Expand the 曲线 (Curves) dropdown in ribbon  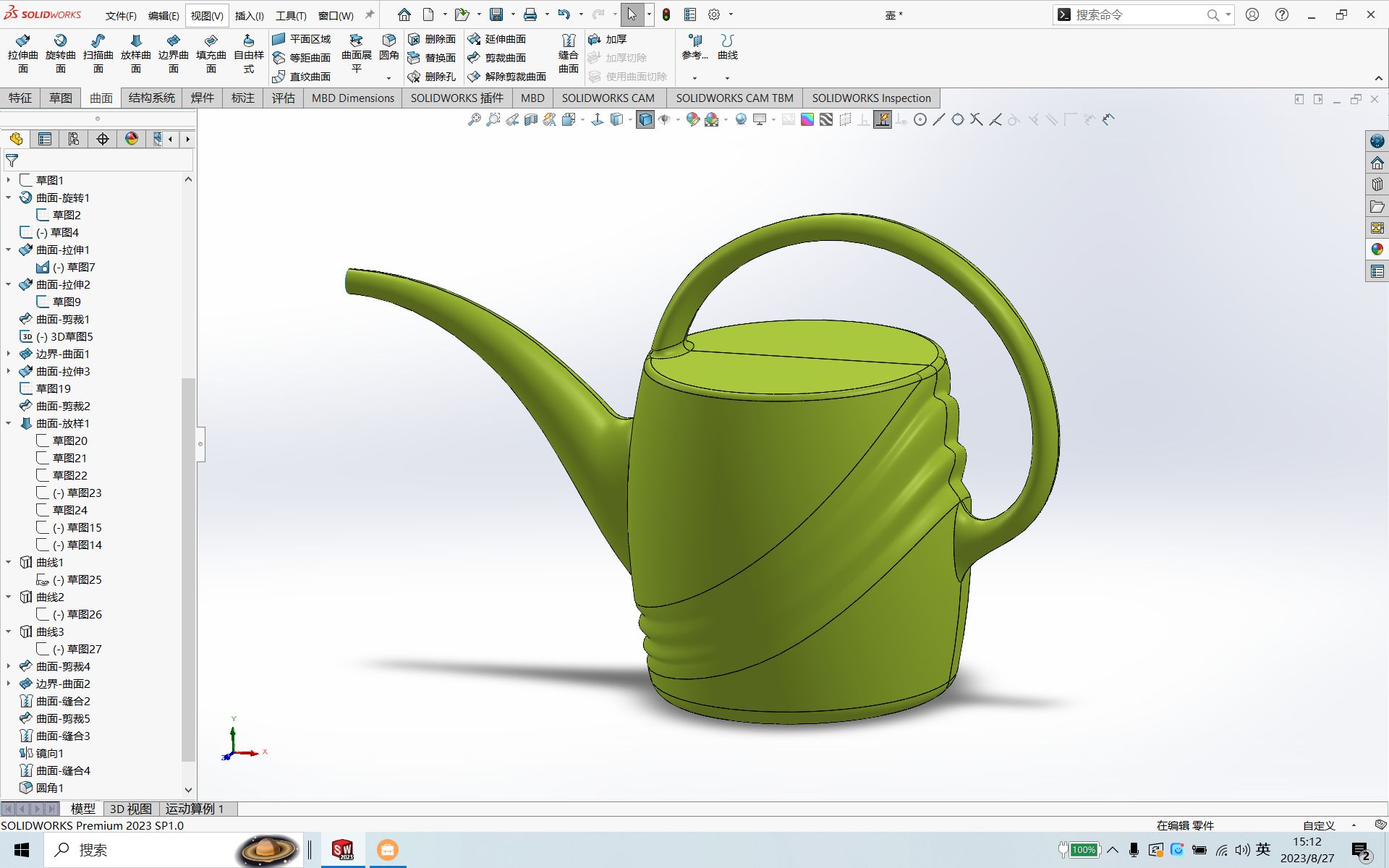point(727,77)
